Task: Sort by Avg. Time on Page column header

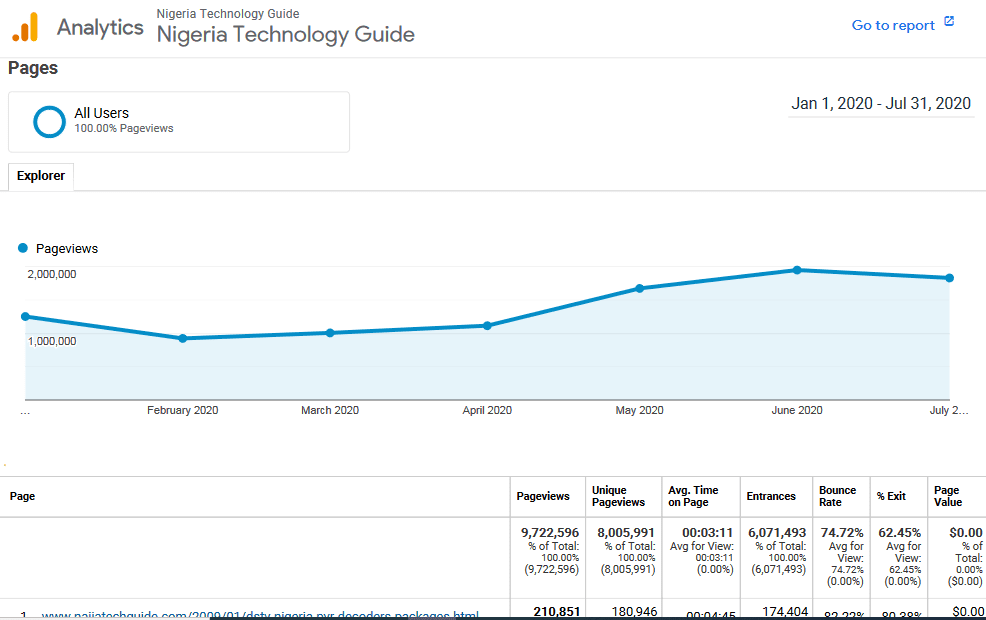Action: pos(693,496)
